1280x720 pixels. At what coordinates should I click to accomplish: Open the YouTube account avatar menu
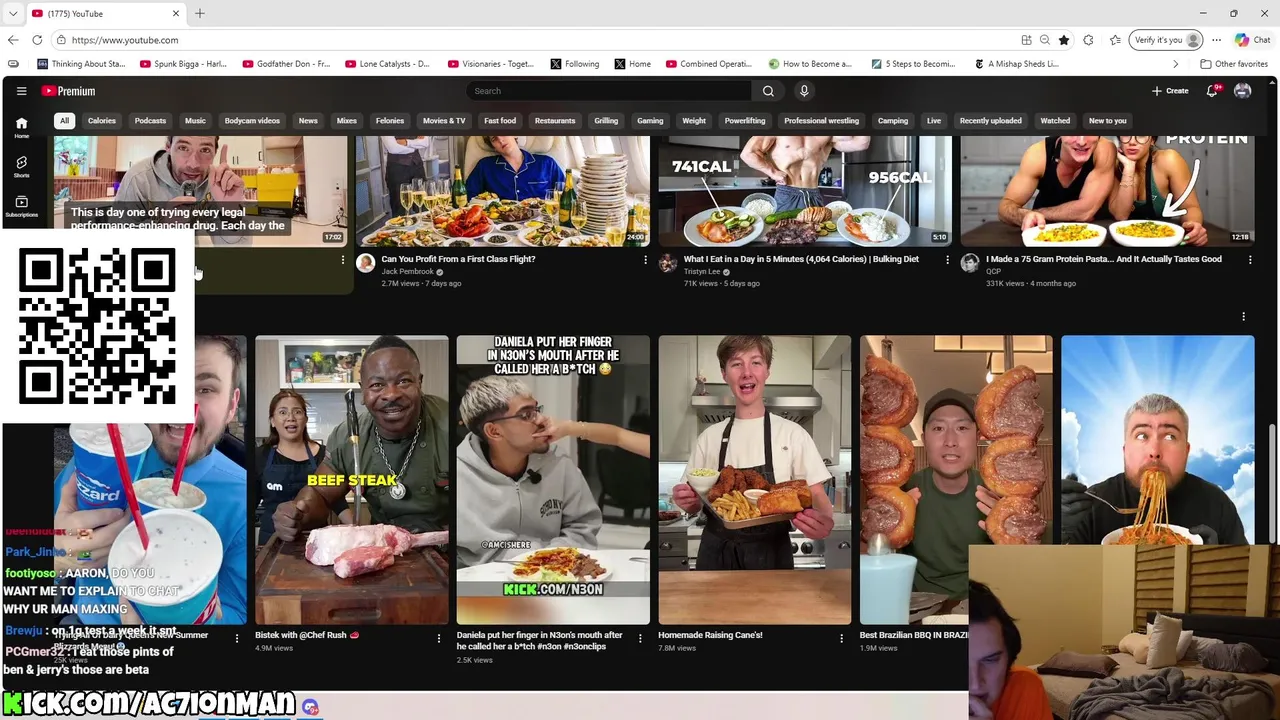(1243, 91)
